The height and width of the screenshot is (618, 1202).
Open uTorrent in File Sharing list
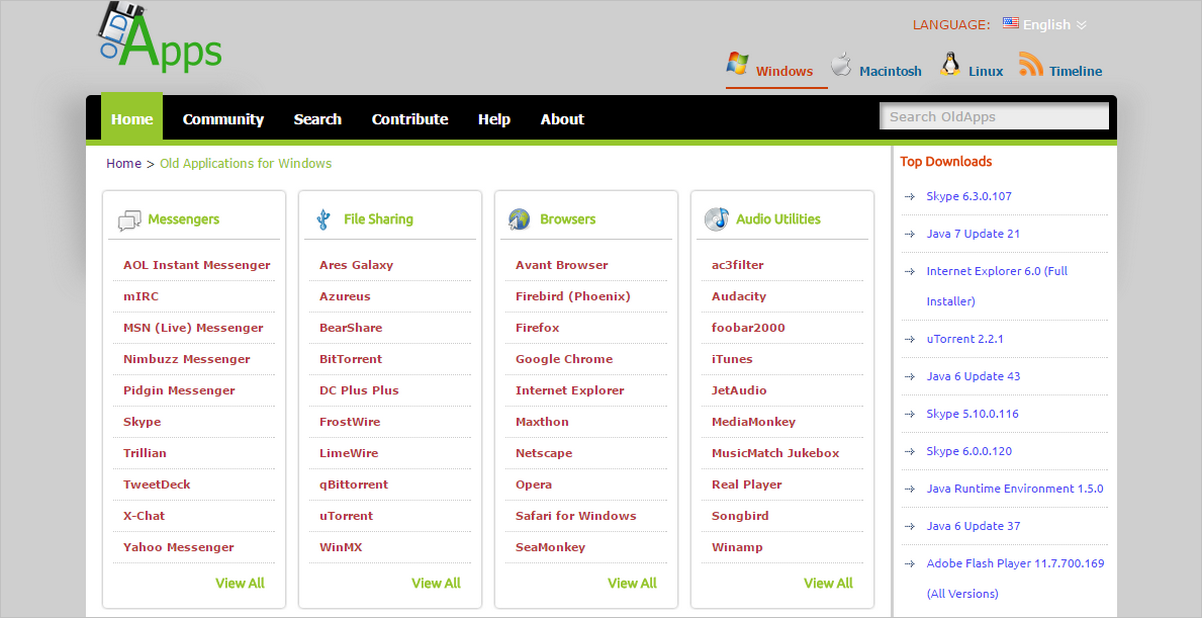pyautogui.click(x=346, y=516)
